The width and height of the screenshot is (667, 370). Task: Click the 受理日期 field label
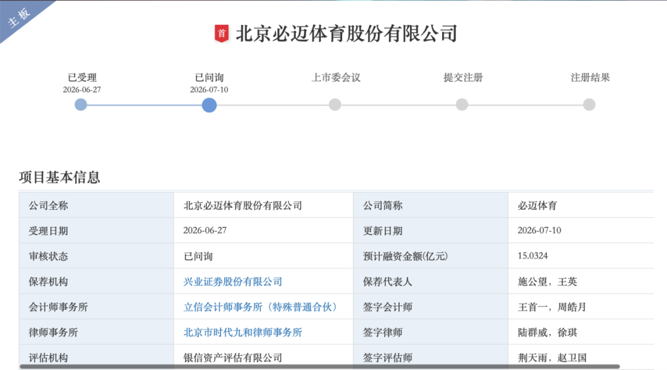tap(48, 231)
